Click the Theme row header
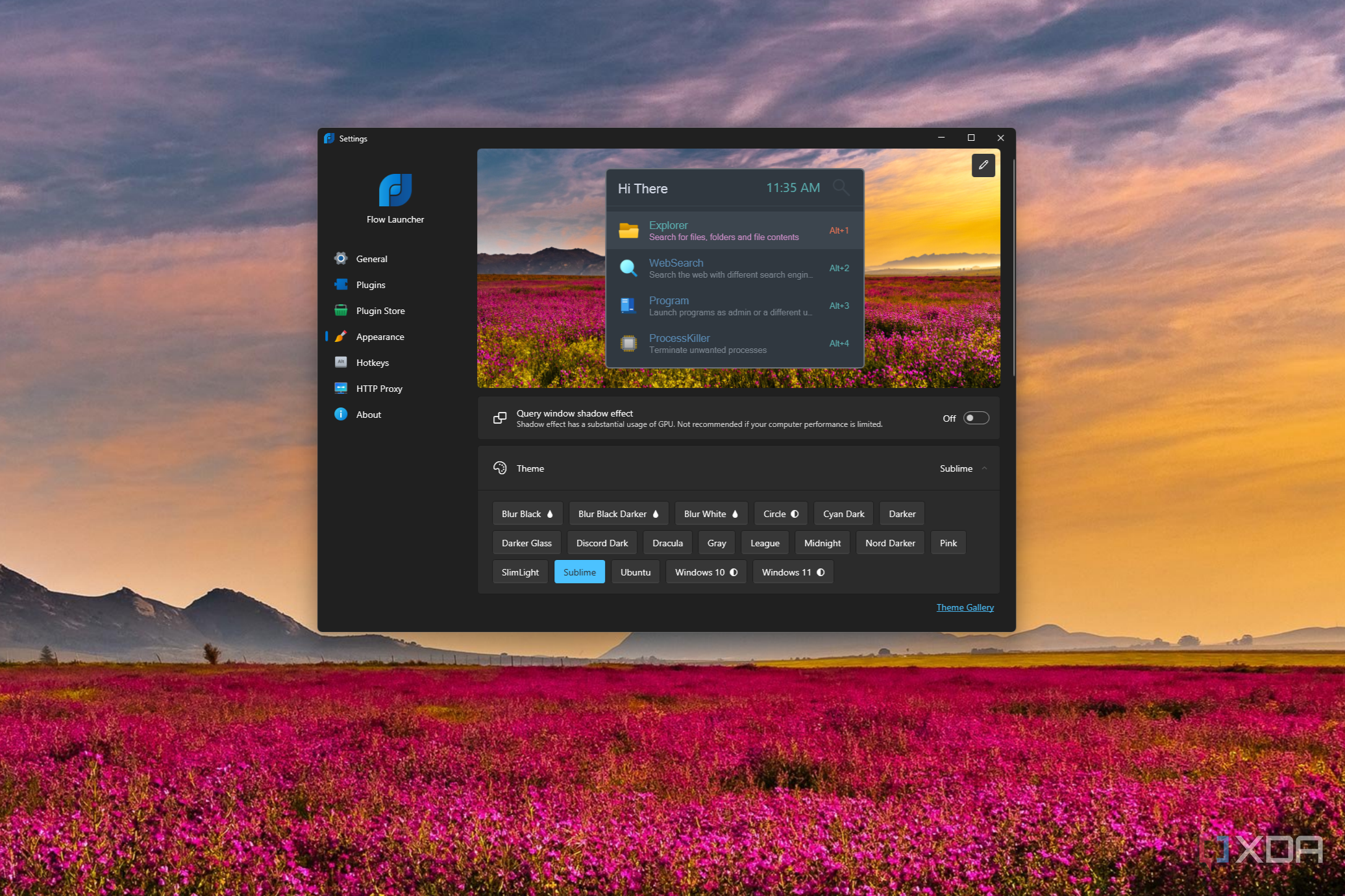 pyautogui.click(x=530, y=468)
